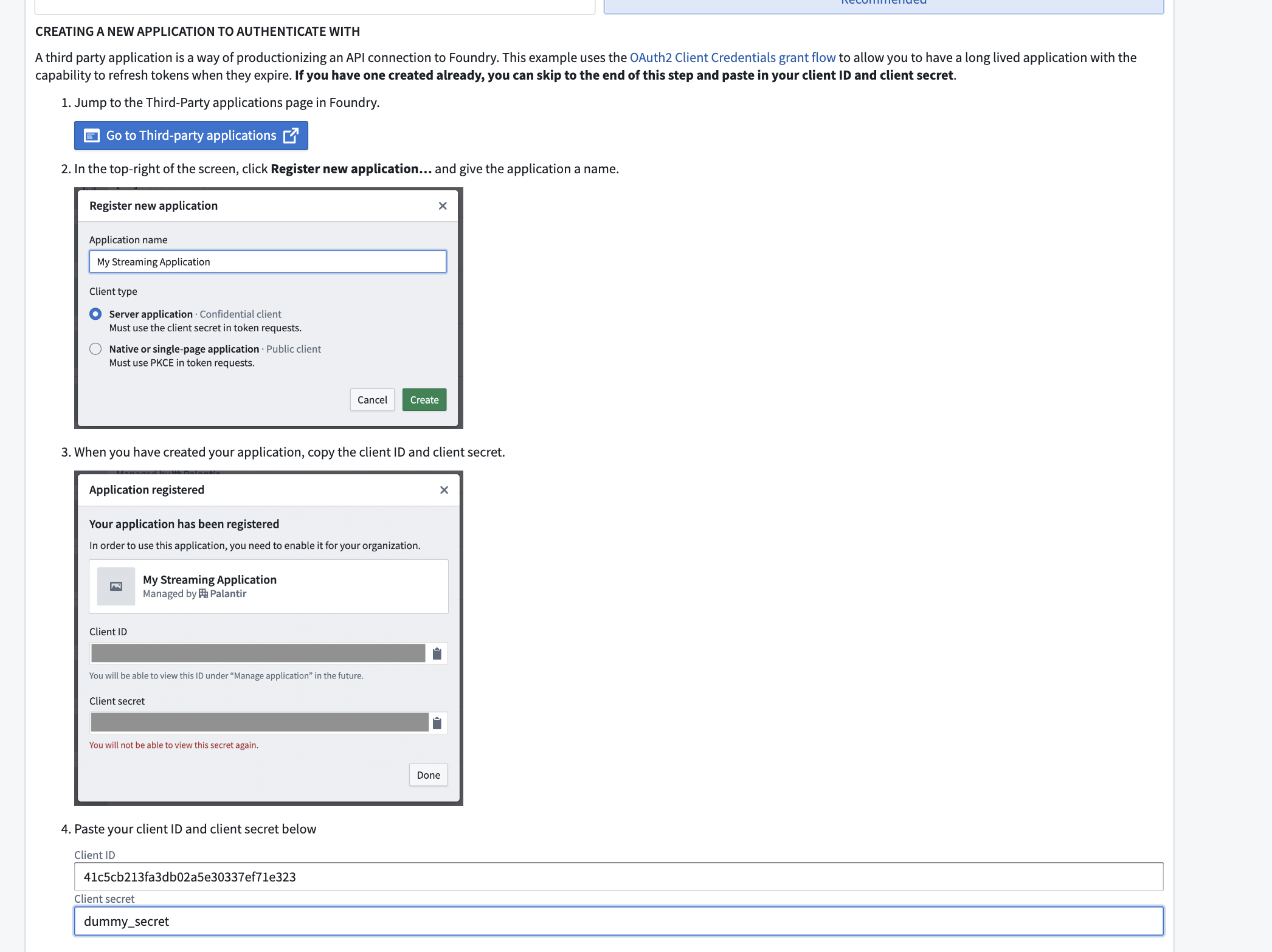
Task: Click the external-link icon on the blue button
Action: coord(290,136)
